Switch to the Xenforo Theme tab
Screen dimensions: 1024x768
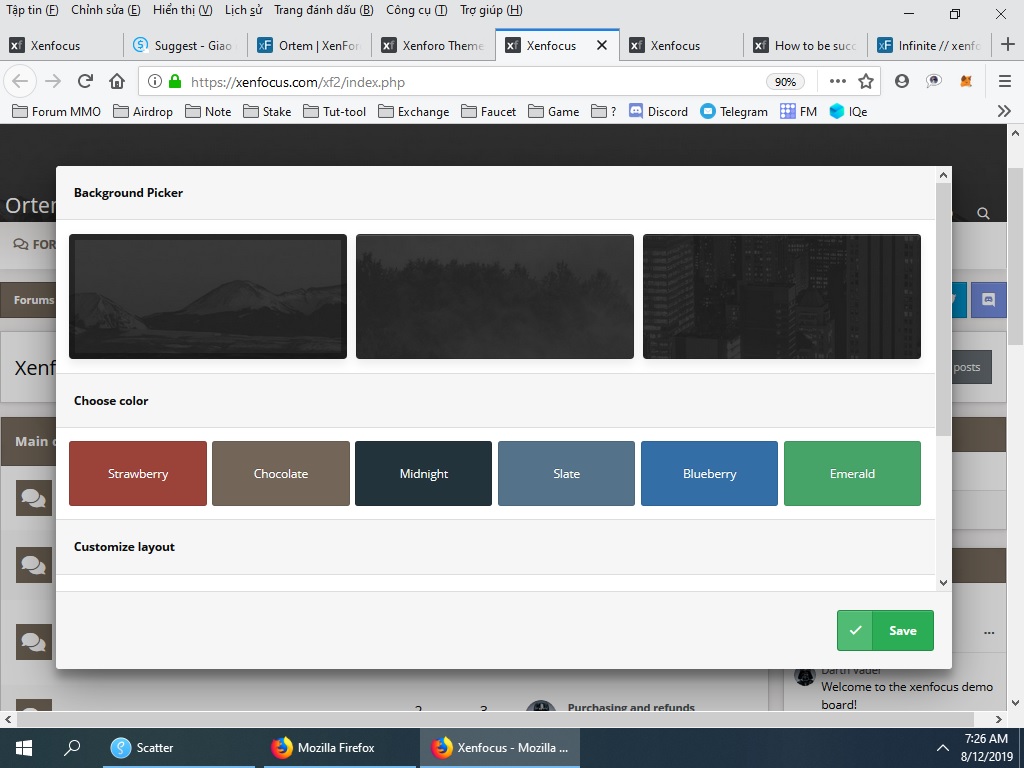[434, 45]
